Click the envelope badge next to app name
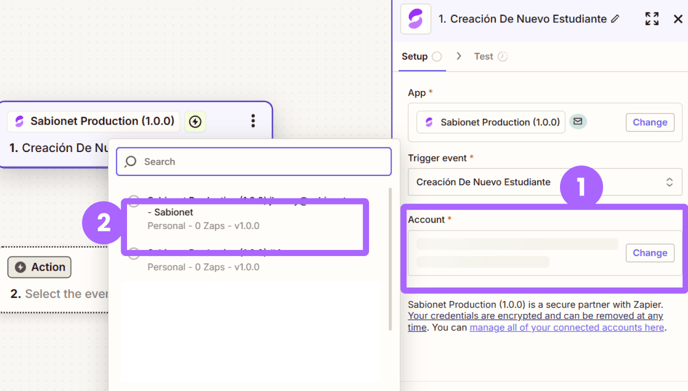Screen dimensions: 688x391 578,122
